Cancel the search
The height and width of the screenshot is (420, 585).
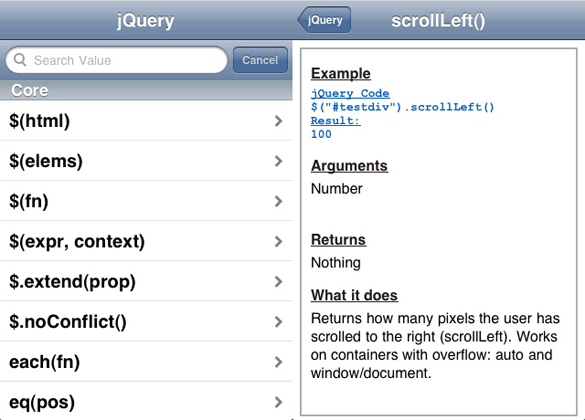click(260, 60)
